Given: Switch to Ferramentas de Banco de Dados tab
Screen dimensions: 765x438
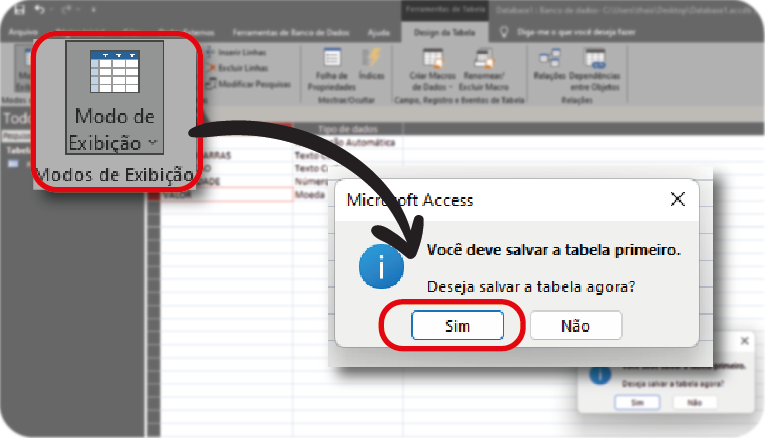Looking at the screenshot, I should coord(291,32).
